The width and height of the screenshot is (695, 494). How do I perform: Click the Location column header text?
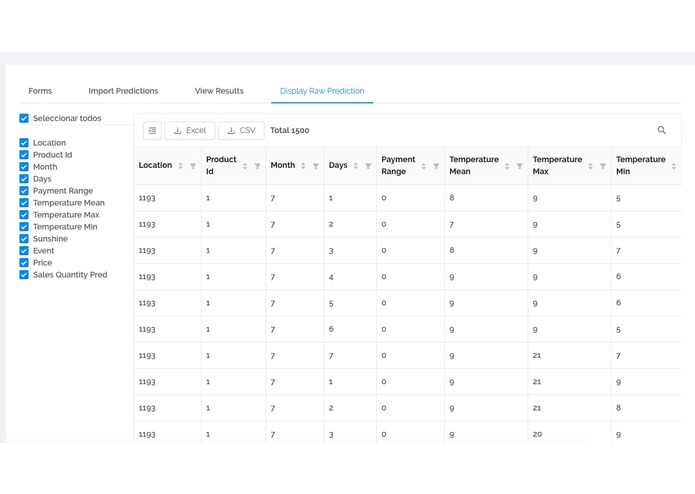155,165
